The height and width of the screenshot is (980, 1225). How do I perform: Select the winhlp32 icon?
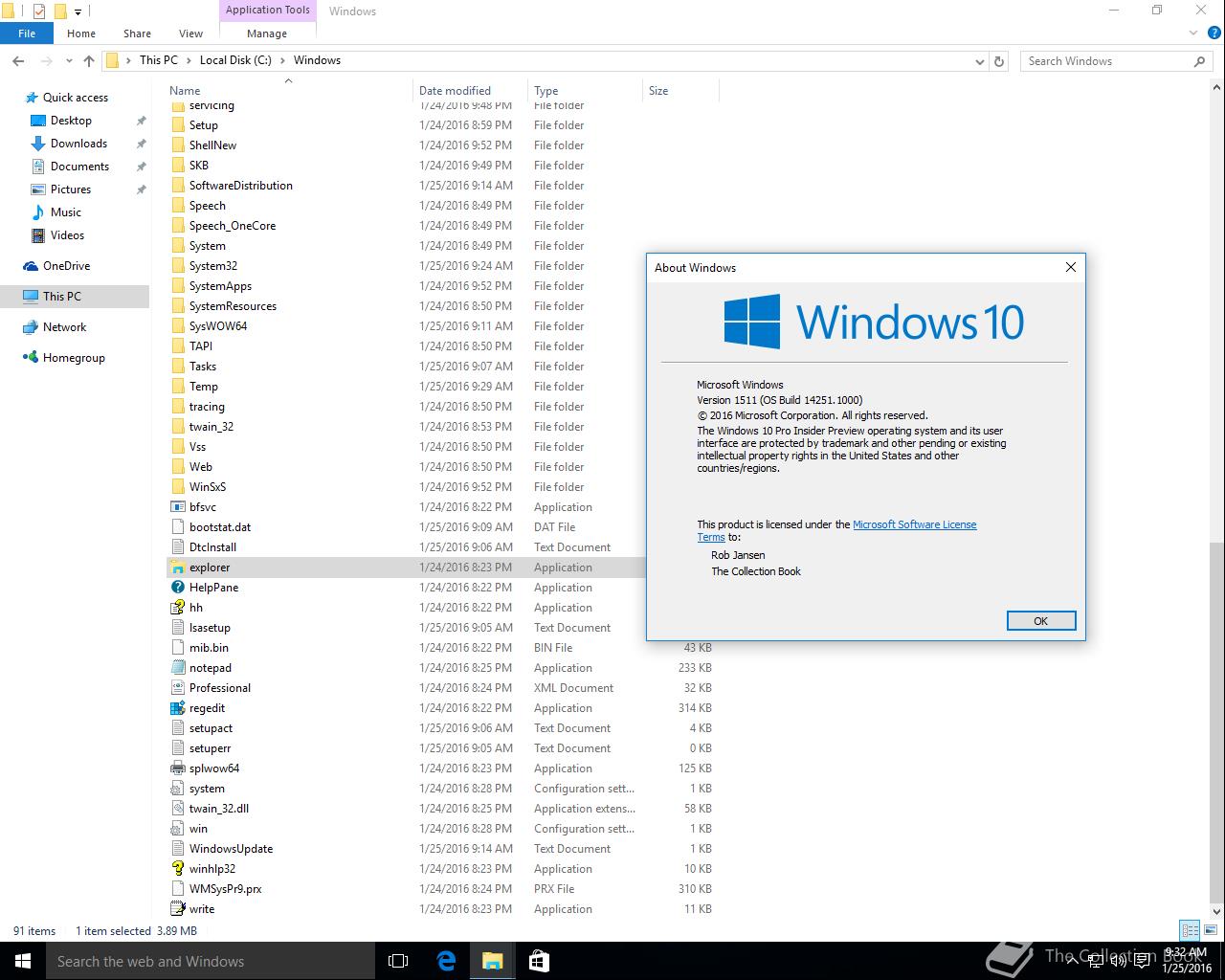(x=177, y=869)
